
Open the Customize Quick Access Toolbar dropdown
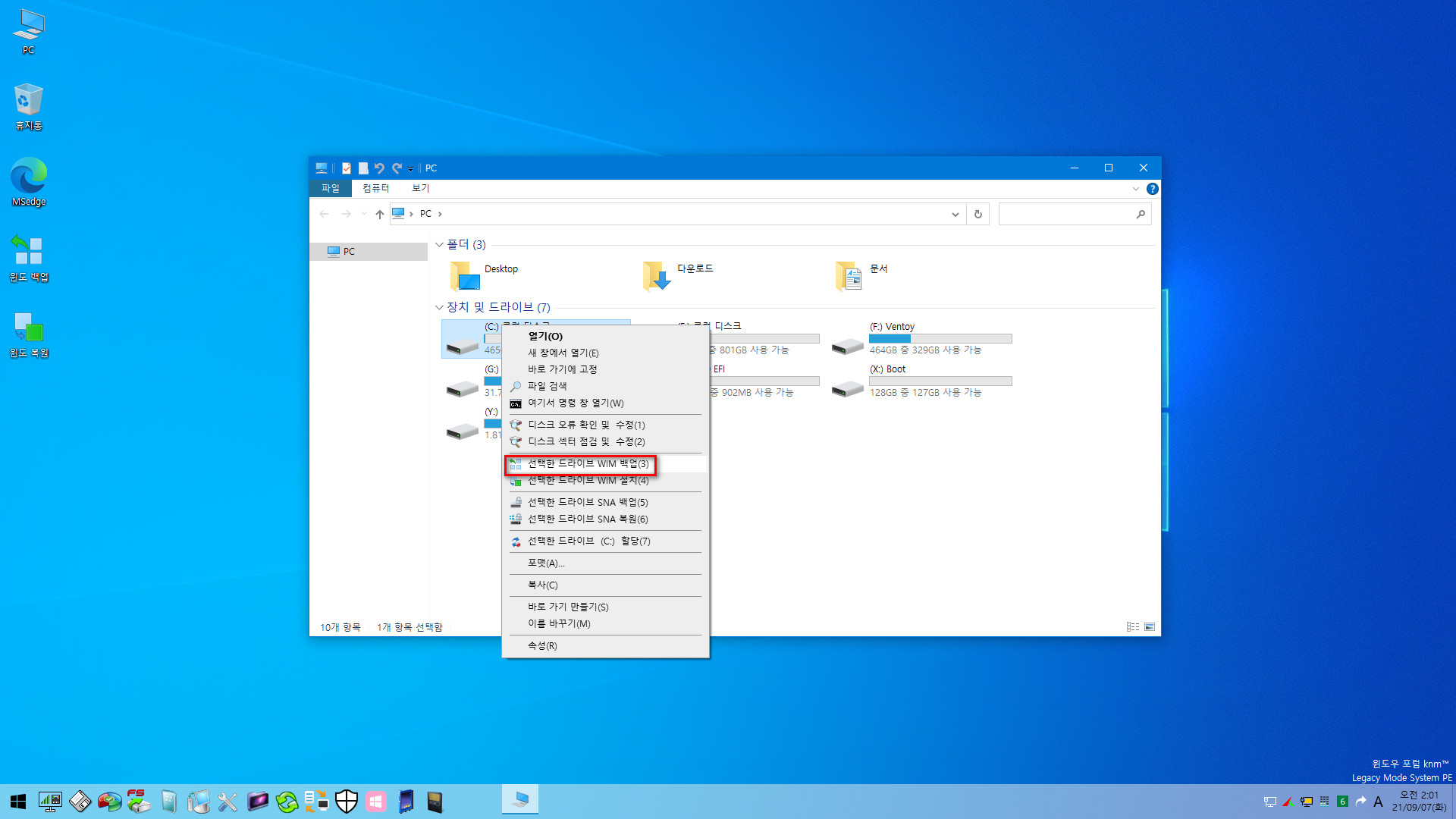[410, 169]
